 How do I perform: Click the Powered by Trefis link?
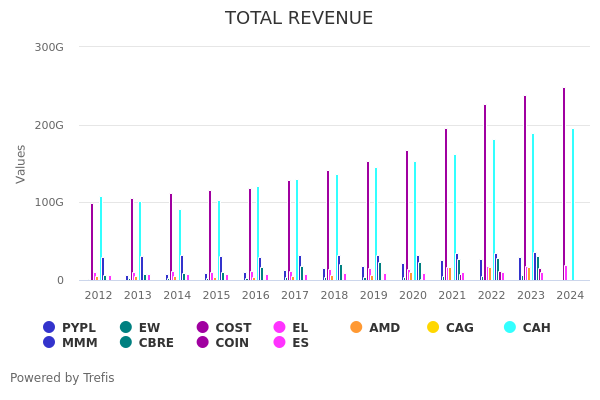click(62, 378)
